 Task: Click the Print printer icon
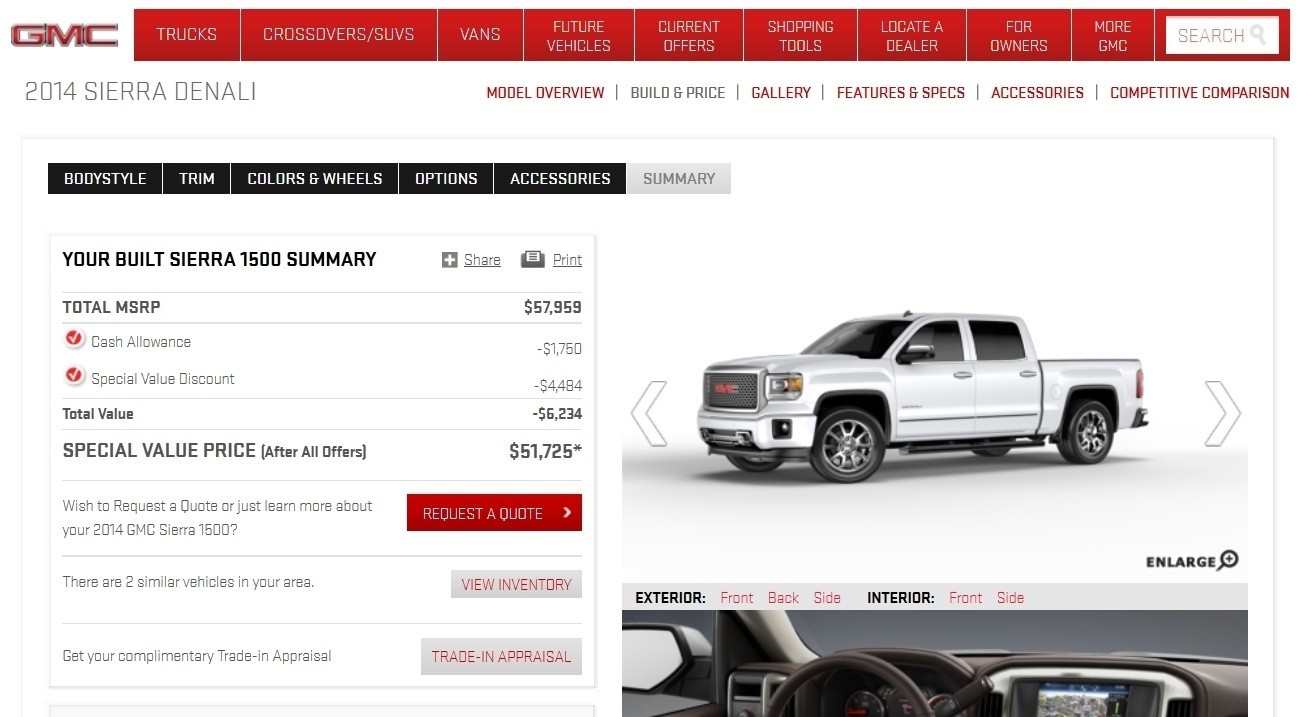(x=532, y=259)
